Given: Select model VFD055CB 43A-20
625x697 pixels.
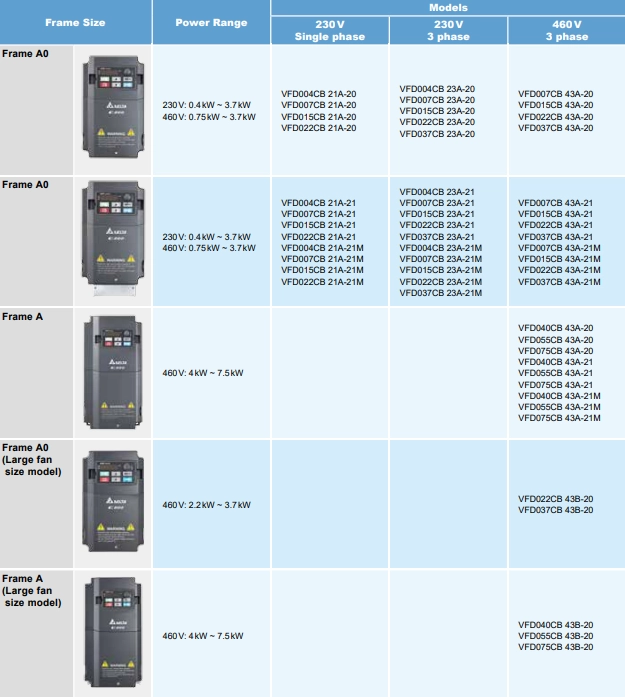Looking at the screenshot, I should click(555, 340).
